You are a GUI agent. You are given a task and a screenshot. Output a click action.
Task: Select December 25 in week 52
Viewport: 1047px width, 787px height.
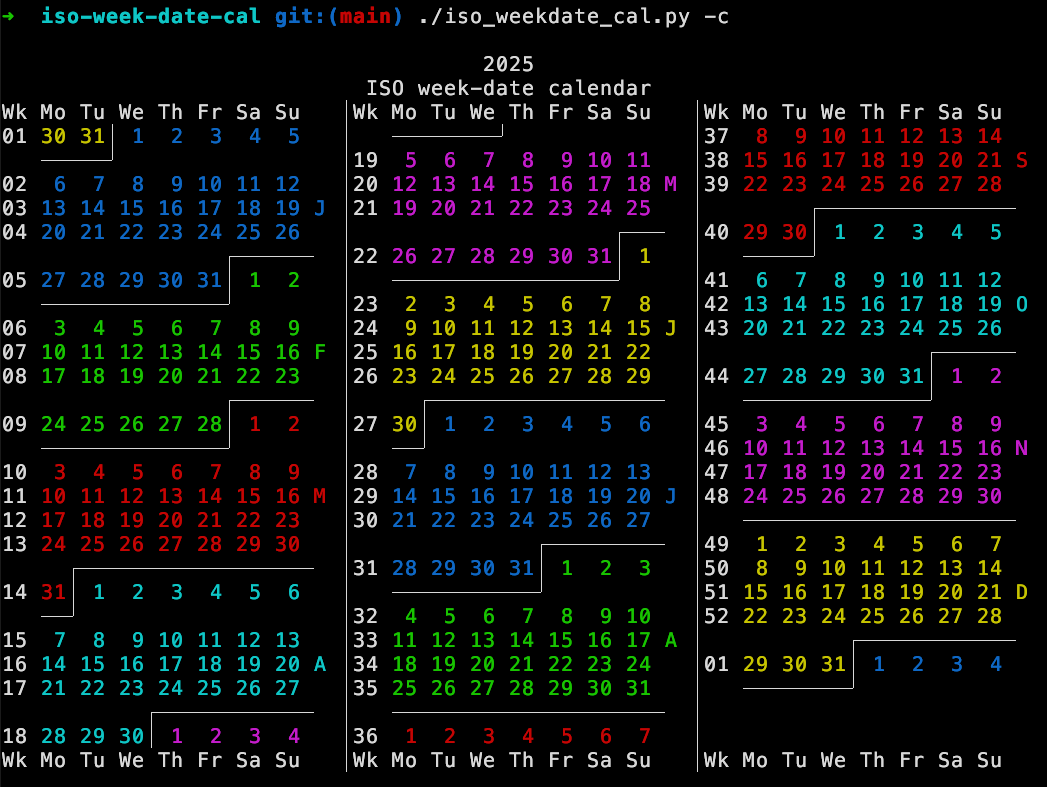872,617
